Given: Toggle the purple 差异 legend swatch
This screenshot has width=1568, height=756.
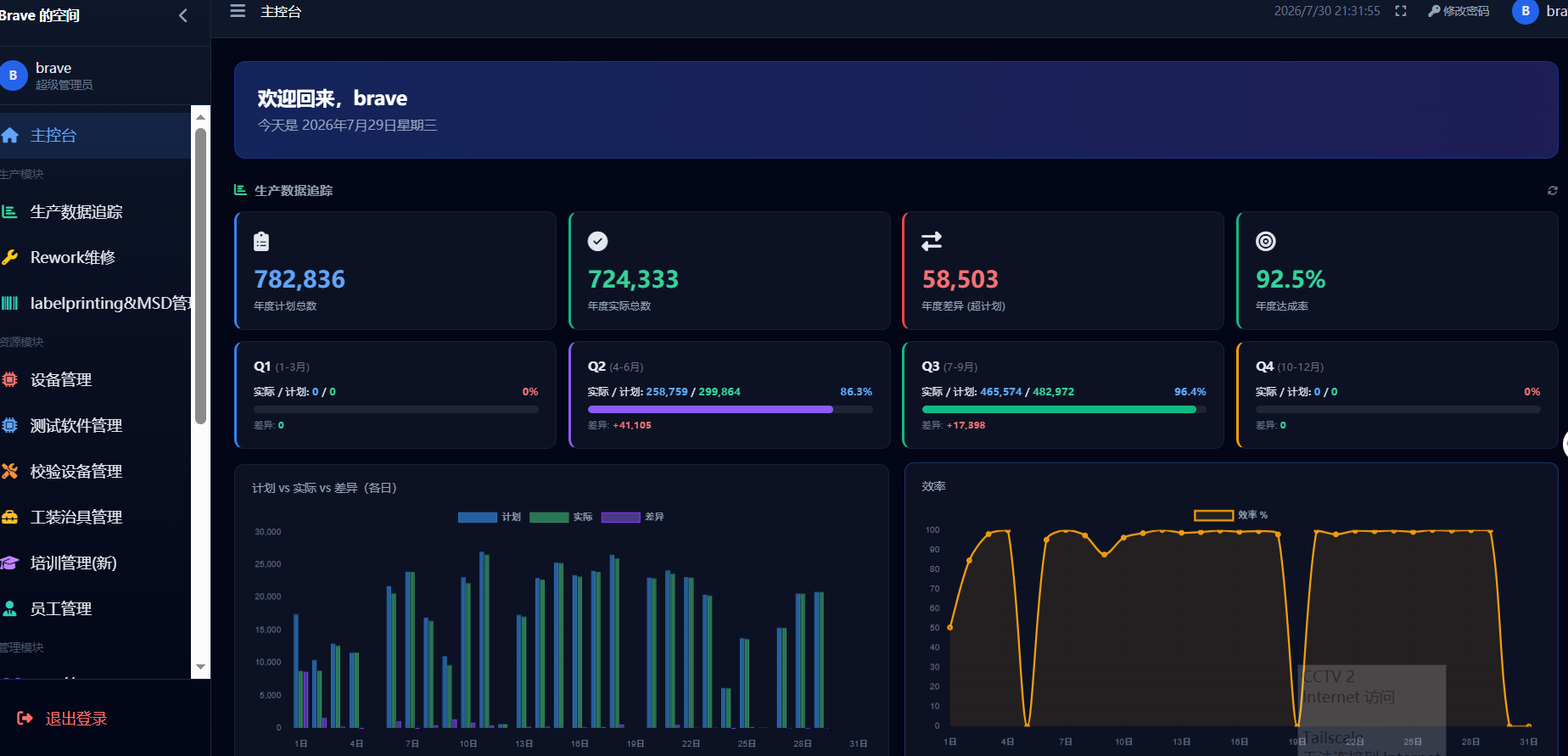Looking at the screenshot, I should point(620,517).
